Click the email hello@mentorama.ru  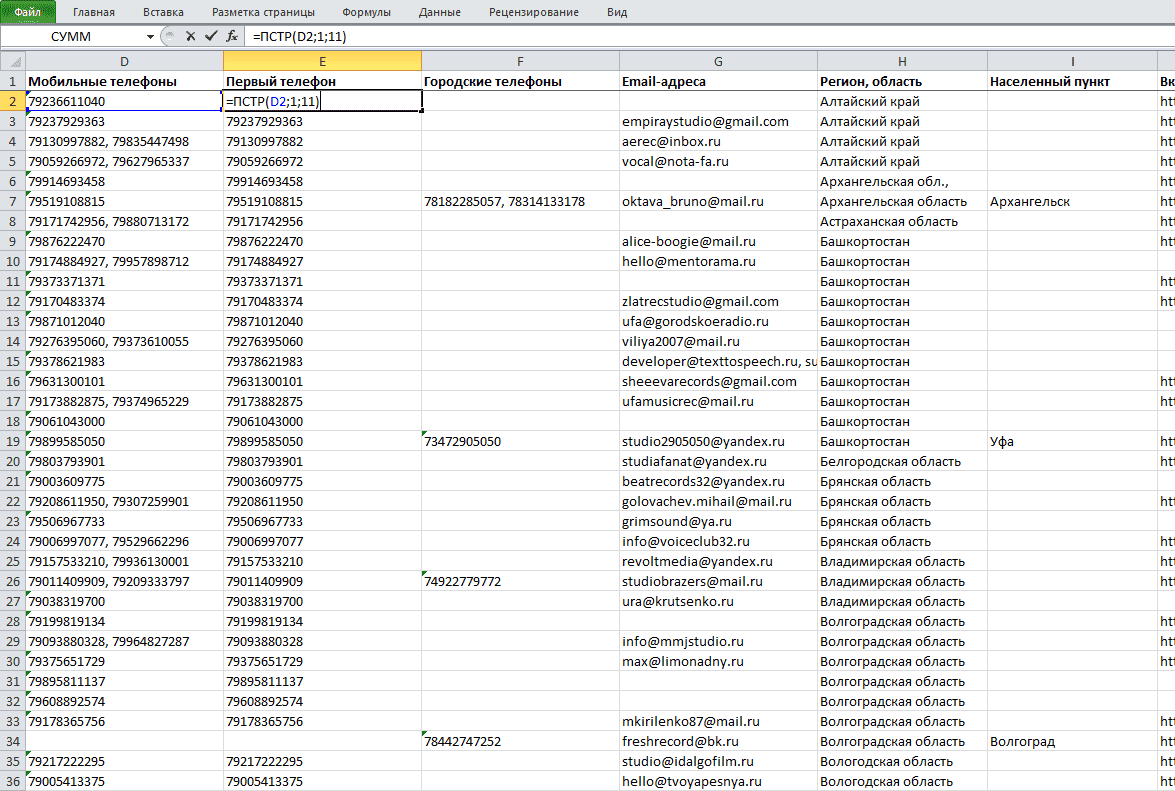pos(689,261)
